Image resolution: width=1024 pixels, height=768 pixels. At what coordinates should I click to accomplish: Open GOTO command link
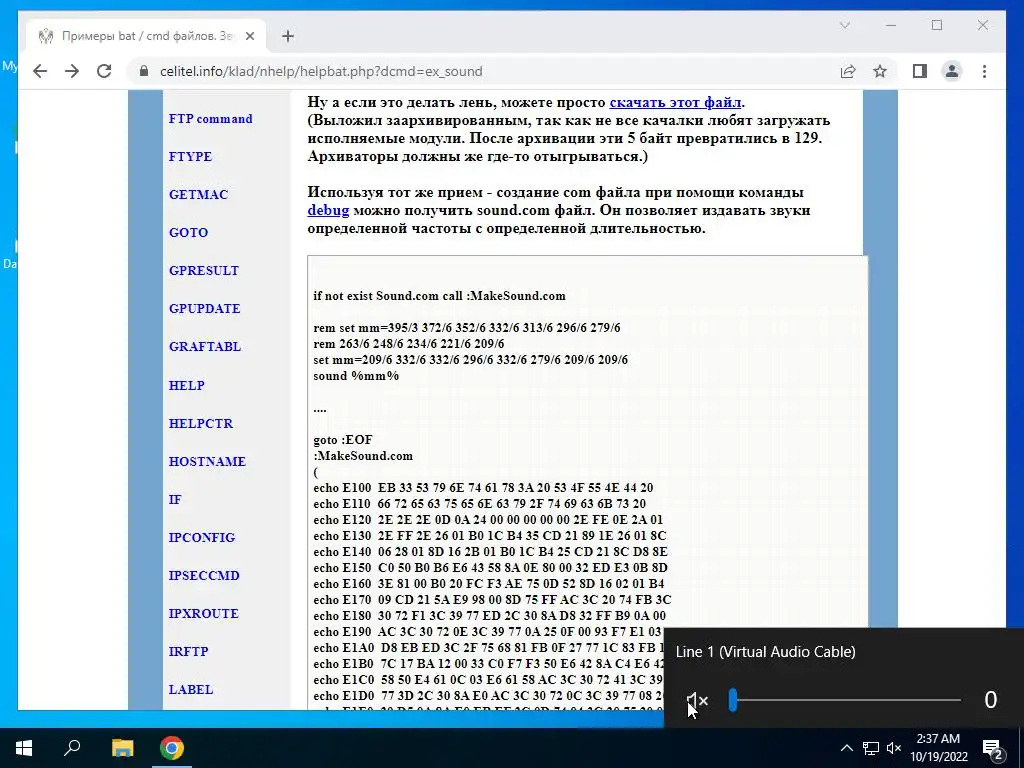[x=188, y=232]
